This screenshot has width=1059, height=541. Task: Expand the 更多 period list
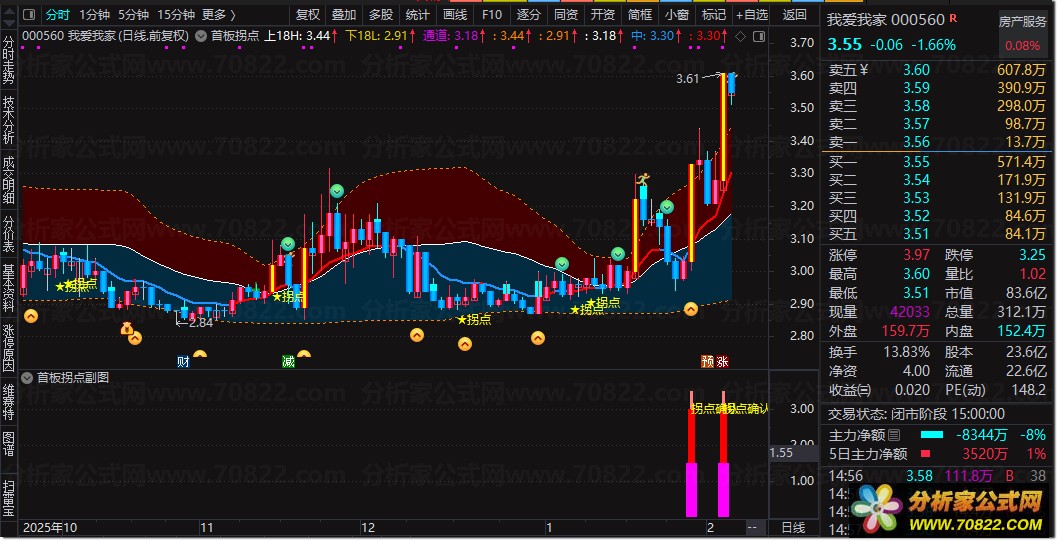[219, 14]
